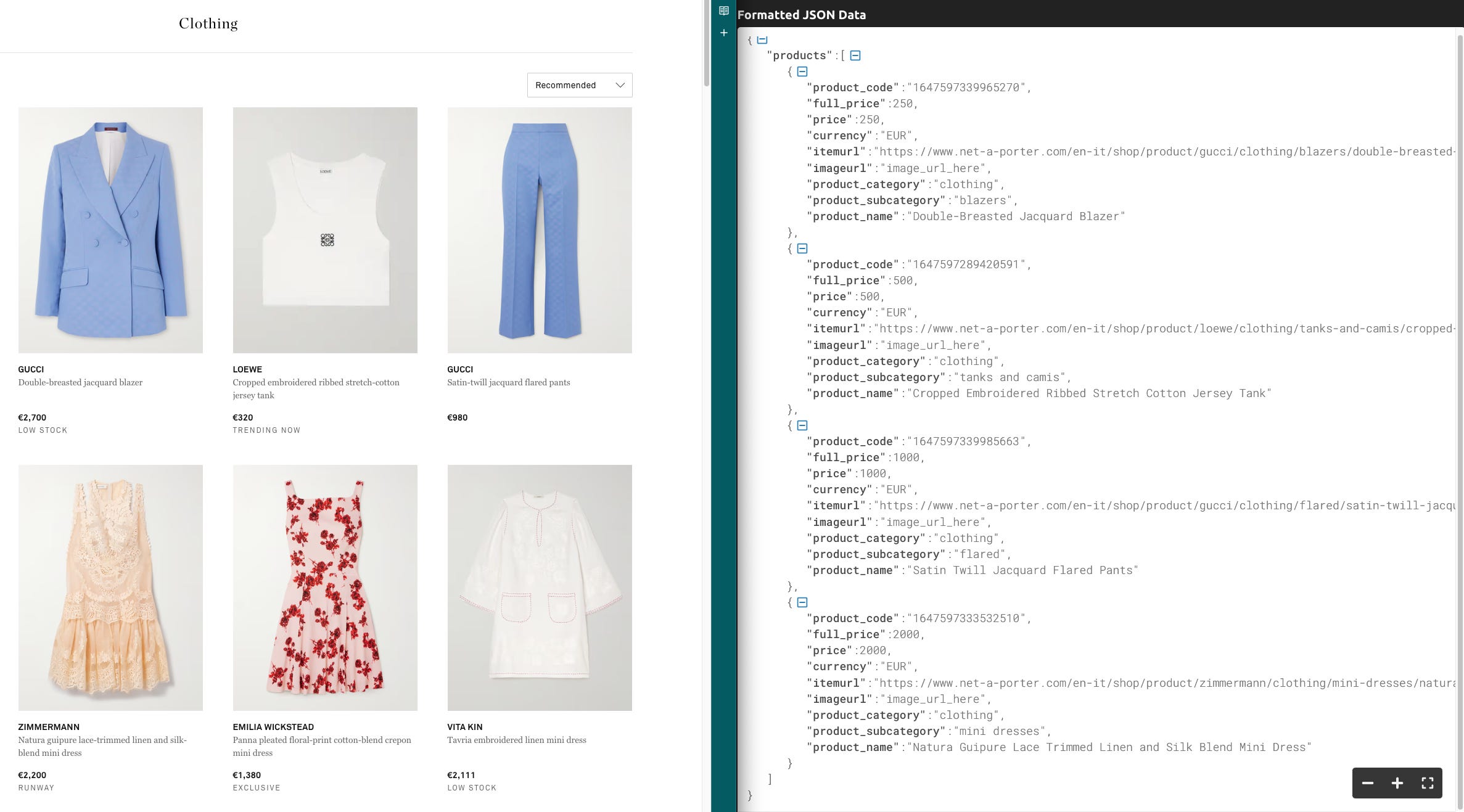Open the Loewe white tank product image

tap(325, 230)
